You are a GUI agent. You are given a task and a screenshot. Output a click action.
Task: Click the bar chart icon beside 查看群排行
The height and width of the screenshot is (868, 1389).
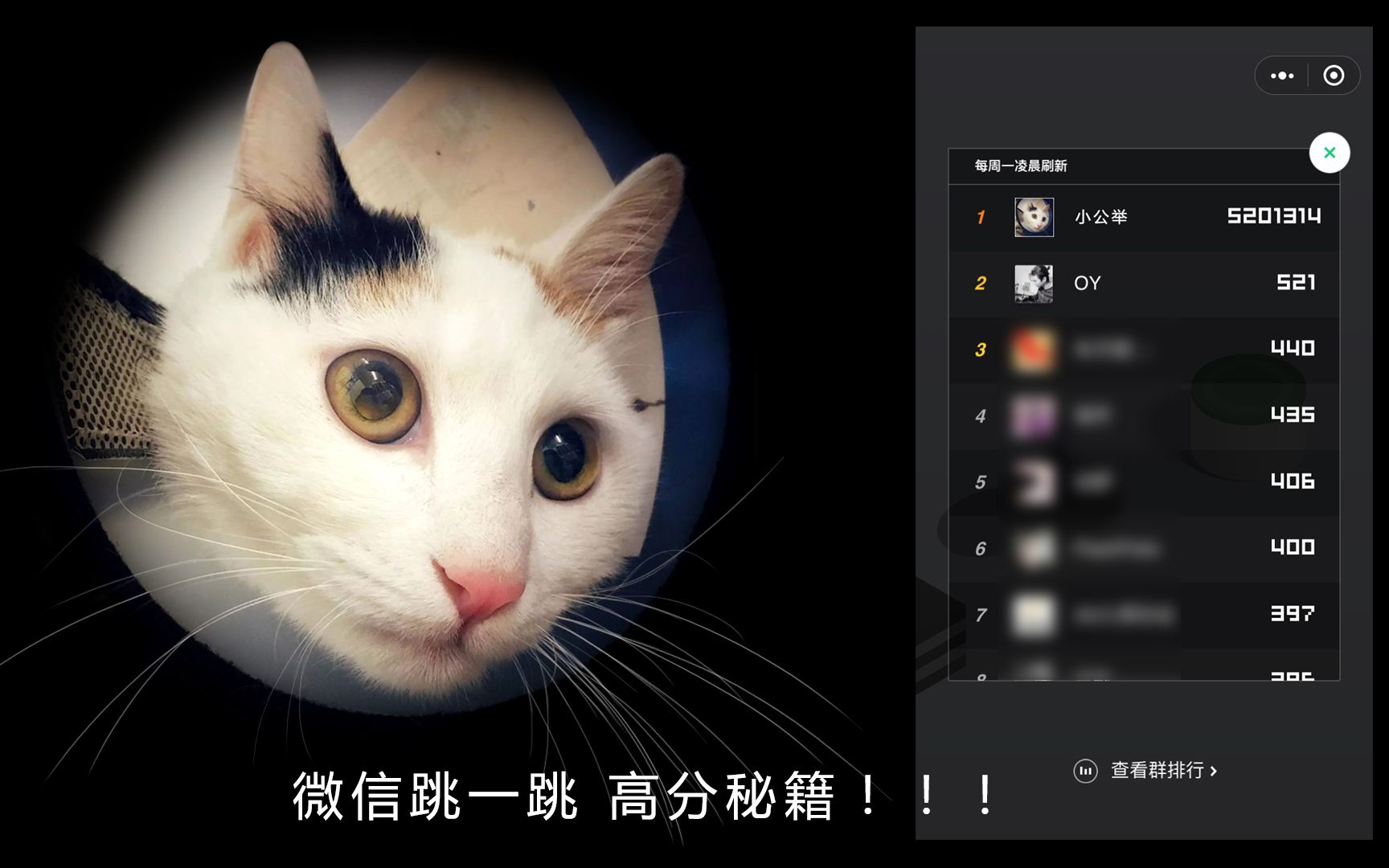point(1085,771)
